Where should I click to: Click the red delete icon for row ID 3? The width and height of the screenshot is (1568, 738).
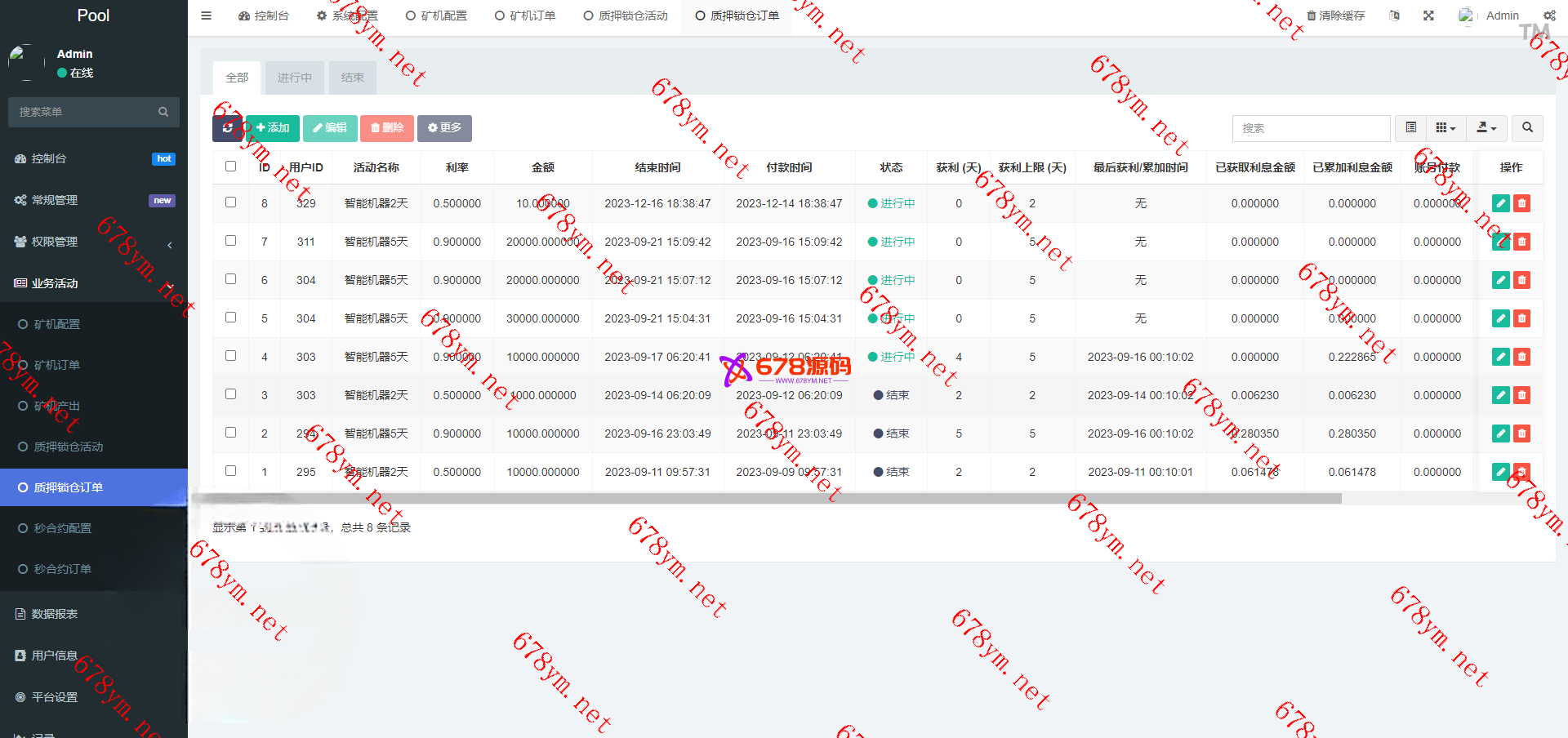pyautogui.click(x=1521, y=395)
